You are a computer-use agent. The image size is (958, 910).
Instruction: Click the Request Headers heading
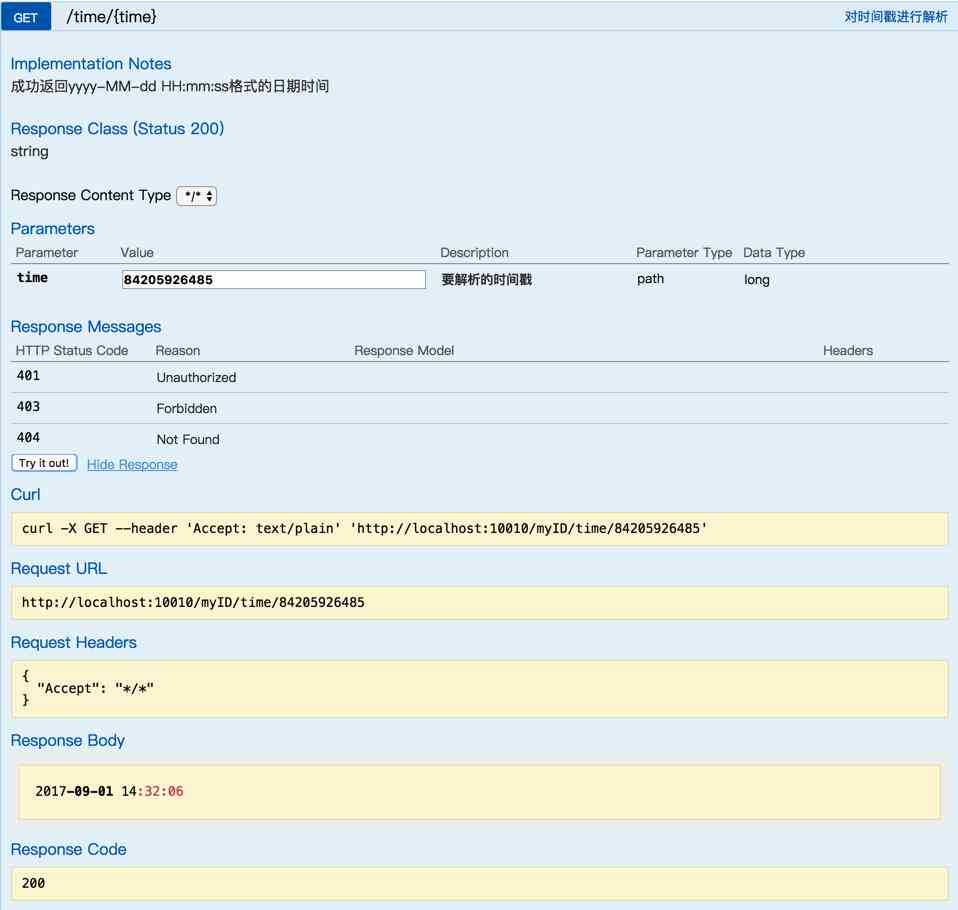coord(73,642)
